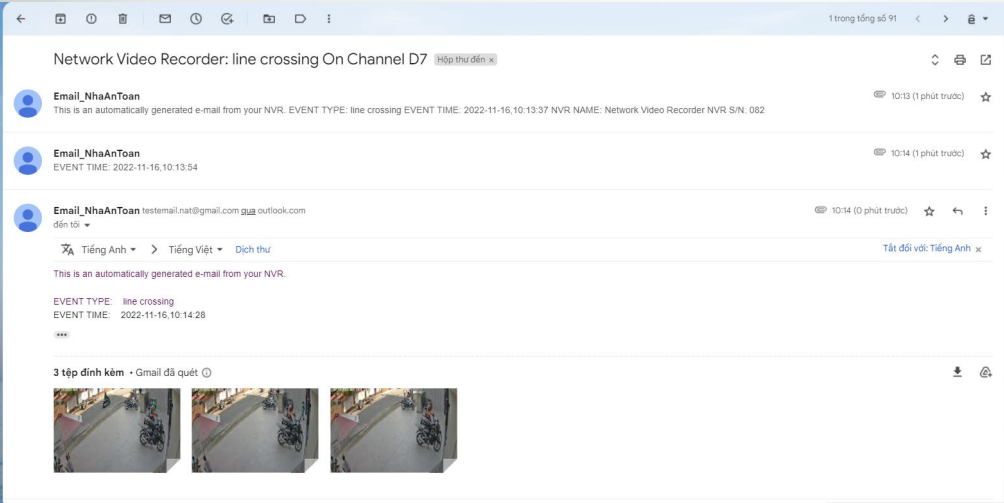Open the Tiếng Anh source language dropdown

pos(109,249)
